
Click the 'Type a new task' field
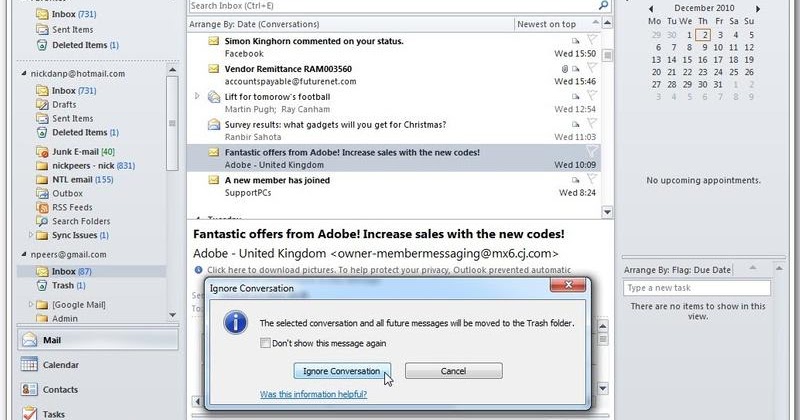[x=696, y=288]
